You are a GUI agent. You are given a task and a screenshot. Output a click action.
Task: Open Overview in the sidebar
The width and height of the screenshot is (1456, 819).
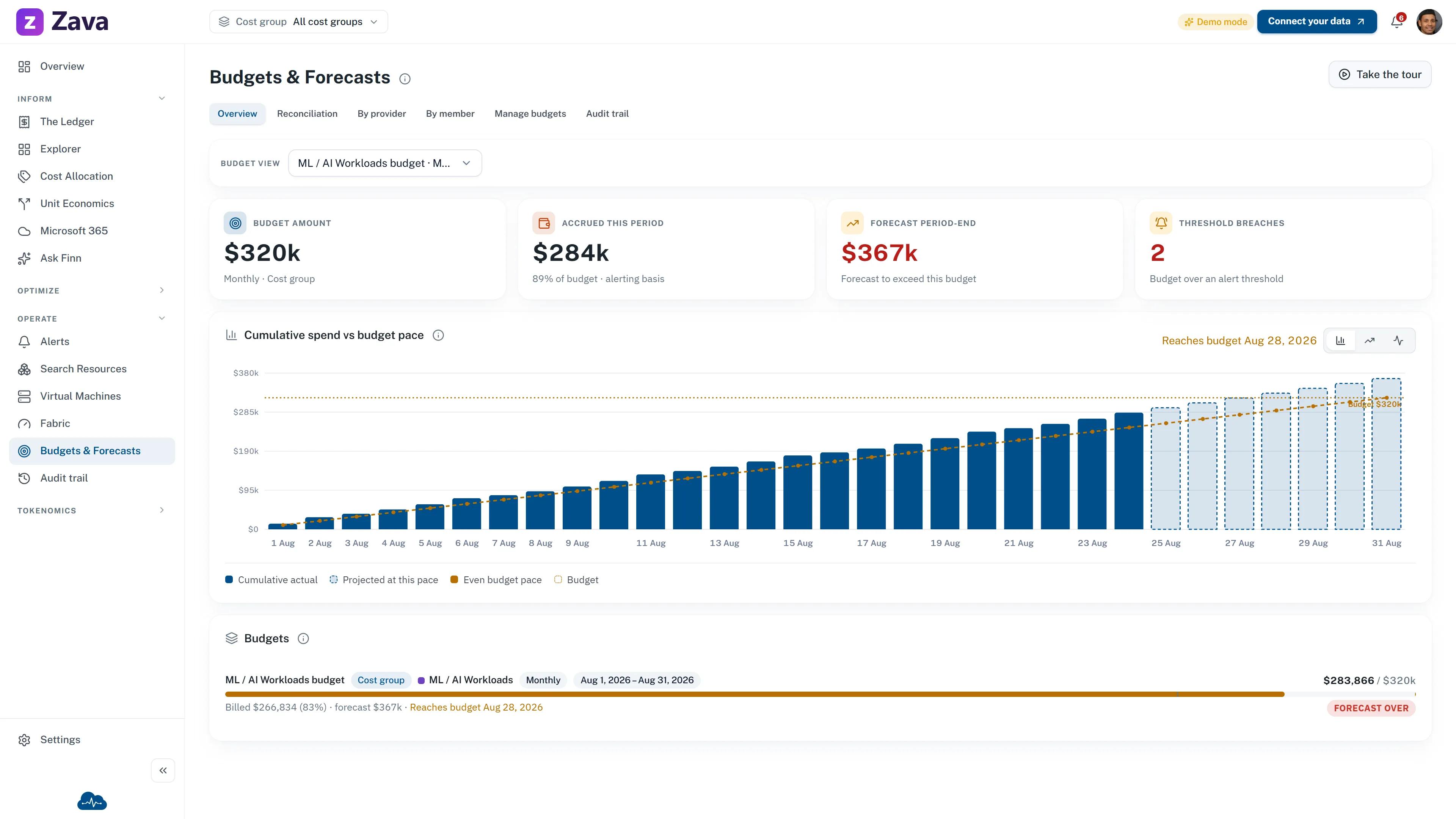(x=92, y=66)
